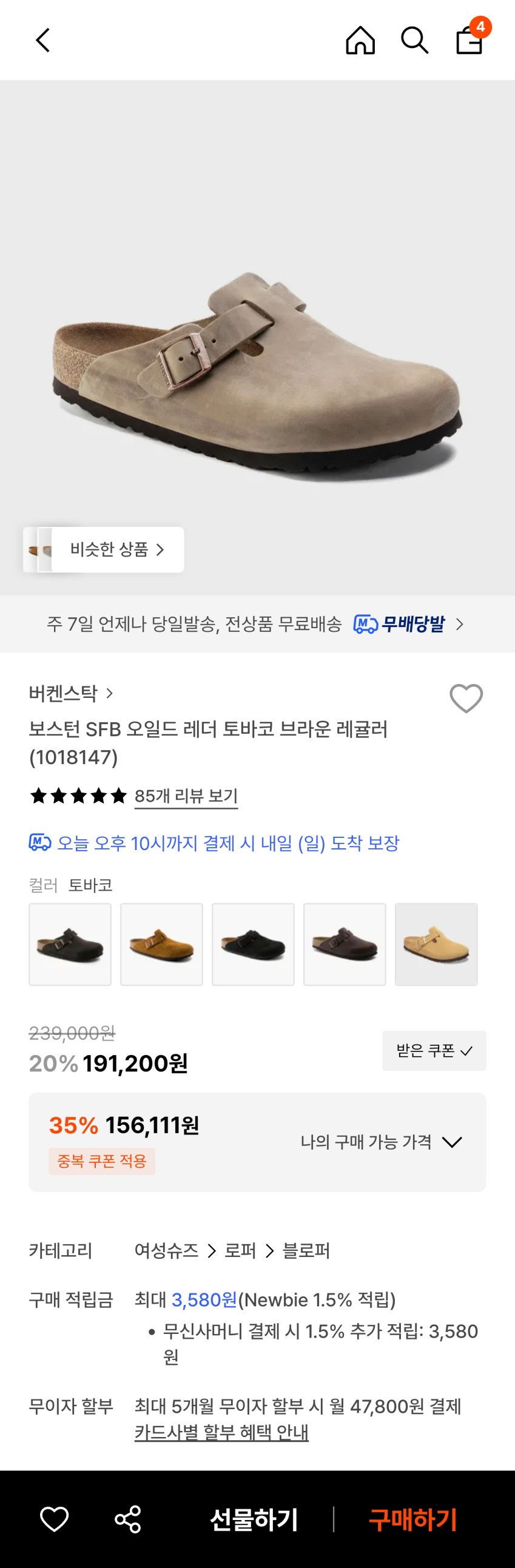Screen dimensions: 515x1568
Task: Expand 나의 구매 가능 가격 details
Action: click(381, 1142)
